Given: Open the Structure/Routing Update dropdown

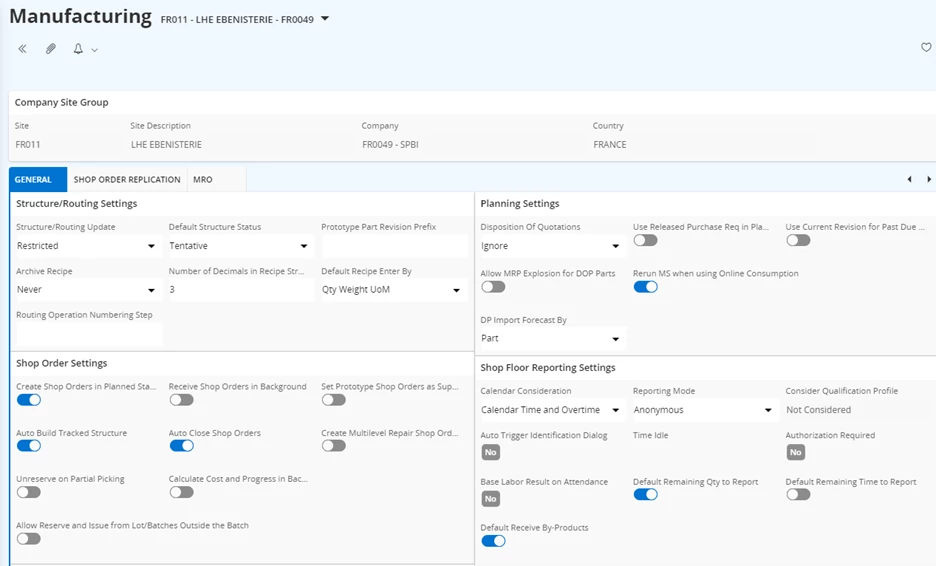Looking at the screenshot, I should [x=86, y=246].
